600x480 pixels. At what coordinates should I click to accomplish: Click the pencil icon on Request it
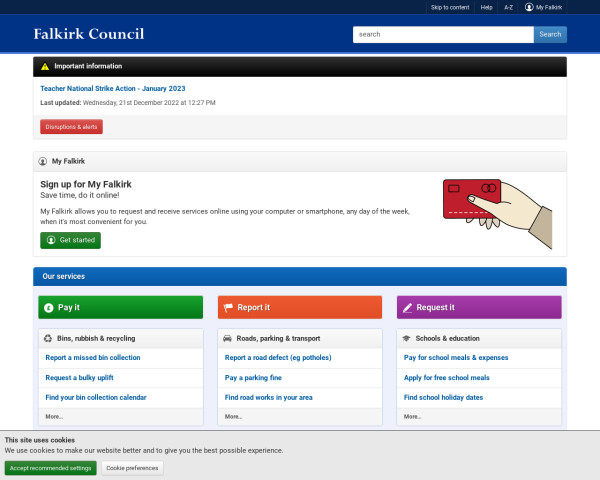click(x=408, y=308)
